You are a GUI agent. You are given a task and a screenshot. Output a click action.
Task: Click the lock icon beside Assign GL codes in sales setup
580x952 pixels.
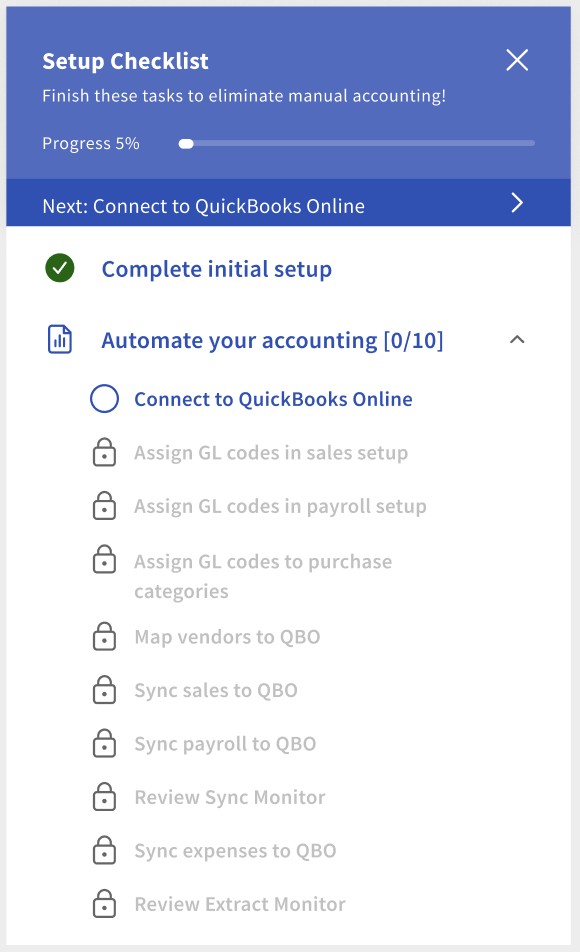point(104,452)
